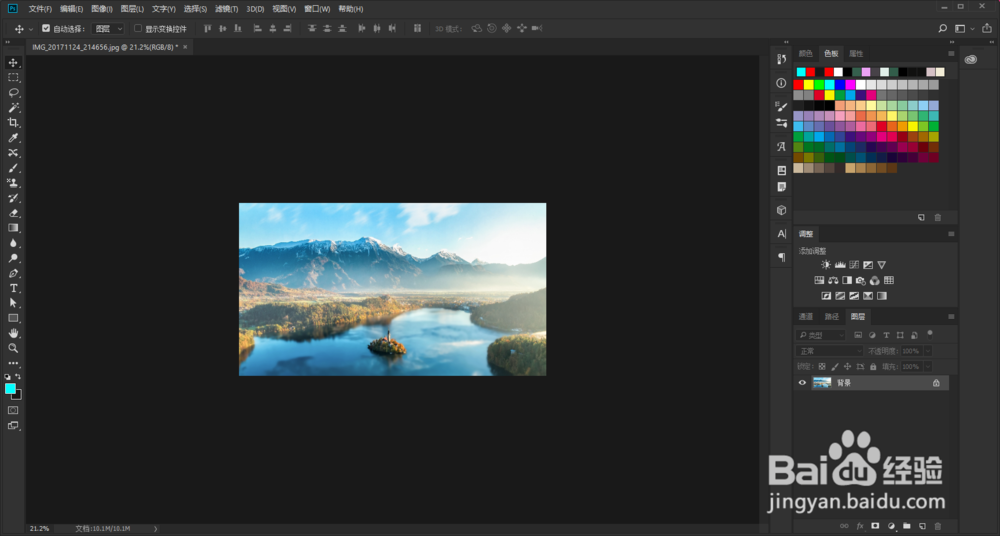Screen dimensions: 1000x536
Task: Select the Rectangular Marquee tool
Action: (13, 77)
